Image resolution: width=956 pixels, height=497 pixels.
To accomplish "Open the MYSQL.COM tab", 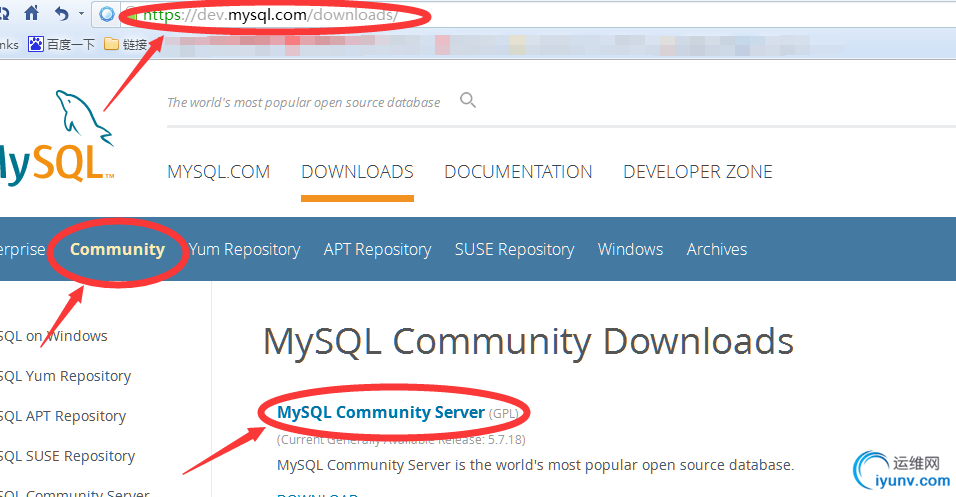I will tap(218, 172).
